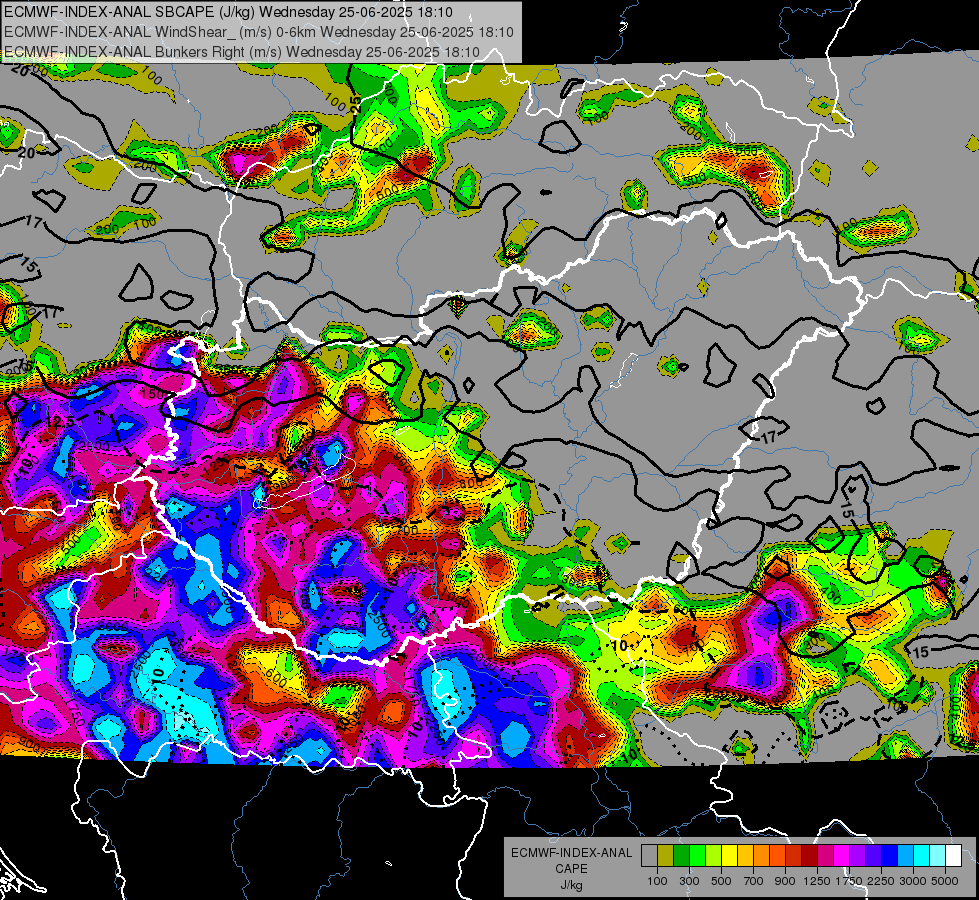979x900 pixels.
Task: Click the Bunkers Right title line
Action: tap(242, 52)
